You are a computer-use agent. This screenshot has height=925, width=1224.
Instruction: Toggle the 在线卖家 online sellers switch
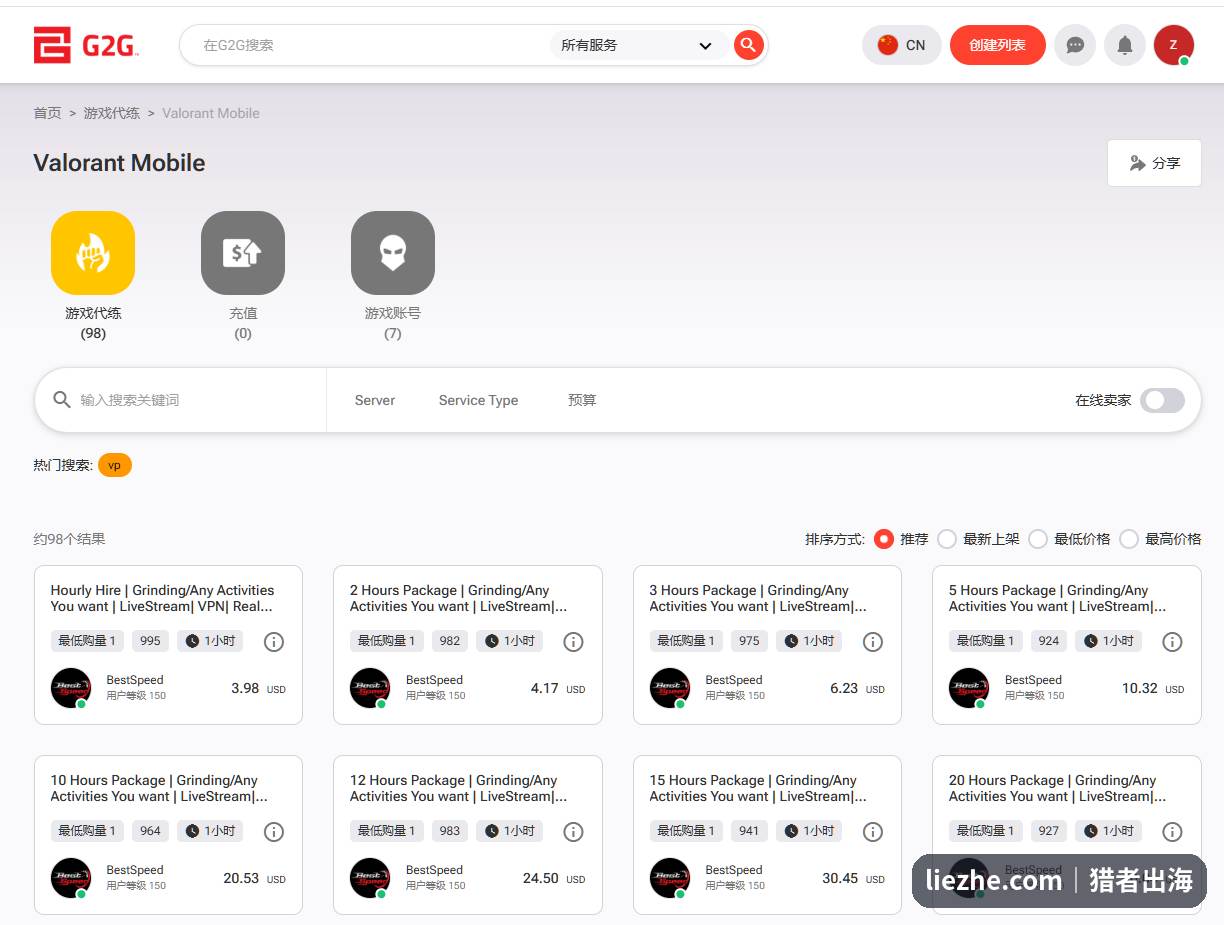tap(1163, 400)
